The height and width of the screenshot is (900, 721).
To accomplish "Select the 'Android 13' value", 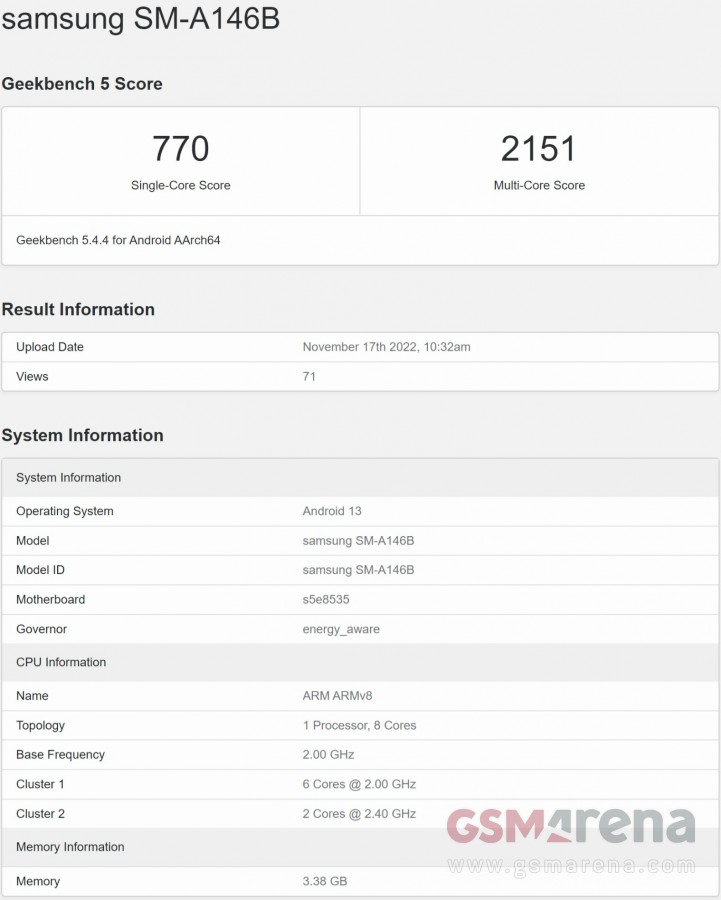I will 332,511.
